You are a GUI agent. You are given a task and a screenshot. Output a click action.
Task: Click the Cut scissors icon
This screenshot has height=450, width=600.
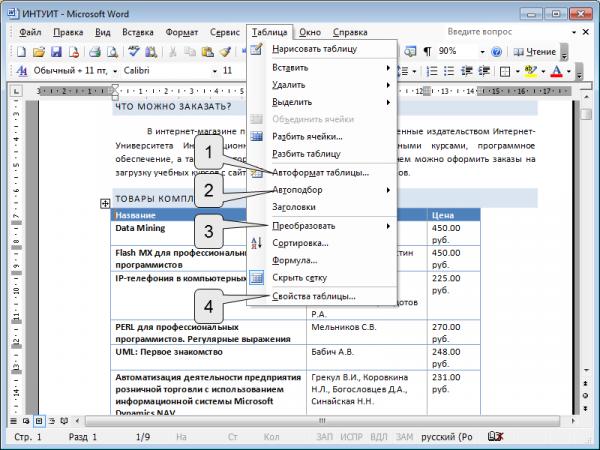[173, 52]
